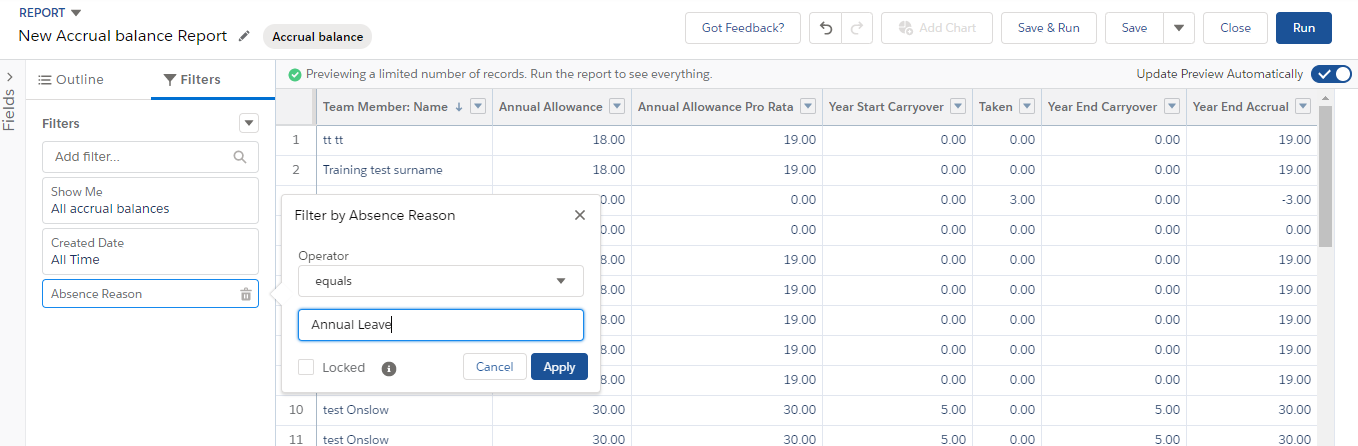Close the Filter by Absence Reason popup
The width and height of the screenshot is (1358, 446).
(580, 215)
